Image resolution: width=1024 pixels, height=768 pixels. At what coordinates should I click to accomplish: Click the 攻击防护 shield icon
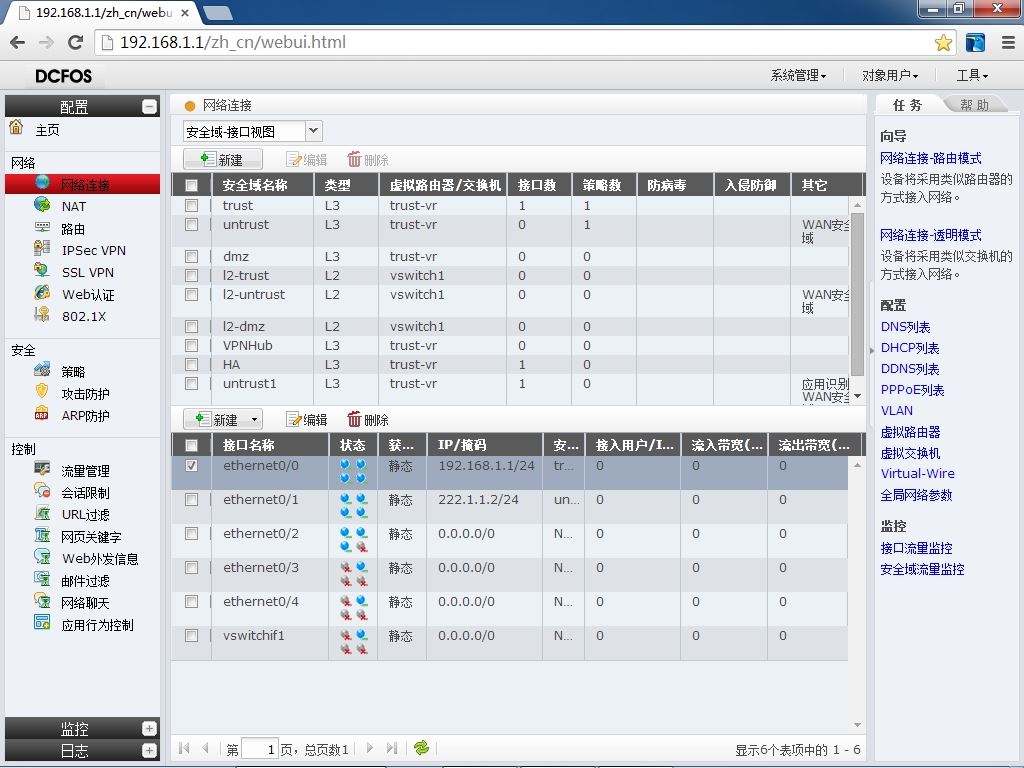[x=42, y=392]
